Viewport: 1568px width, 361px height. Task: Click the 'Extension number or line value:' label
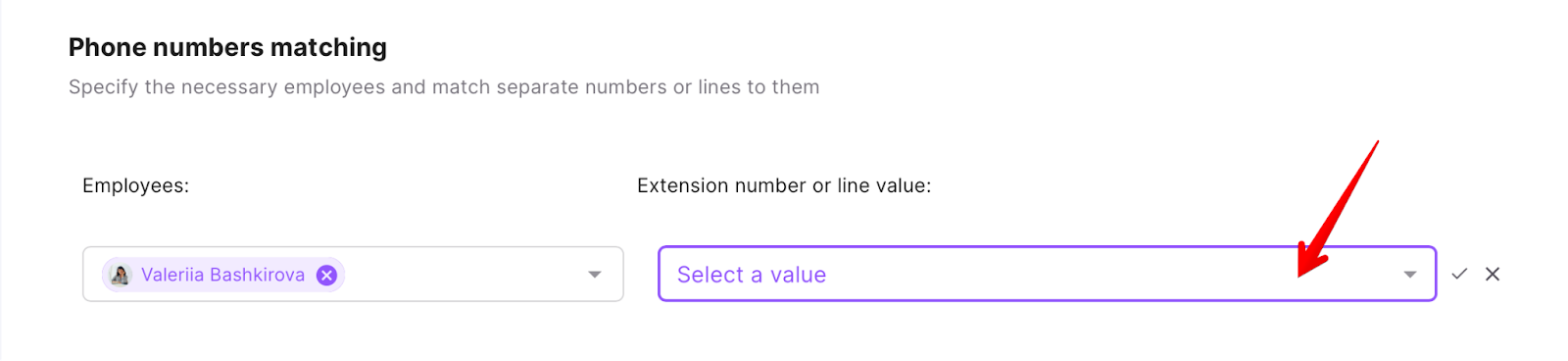click(784, 185)
